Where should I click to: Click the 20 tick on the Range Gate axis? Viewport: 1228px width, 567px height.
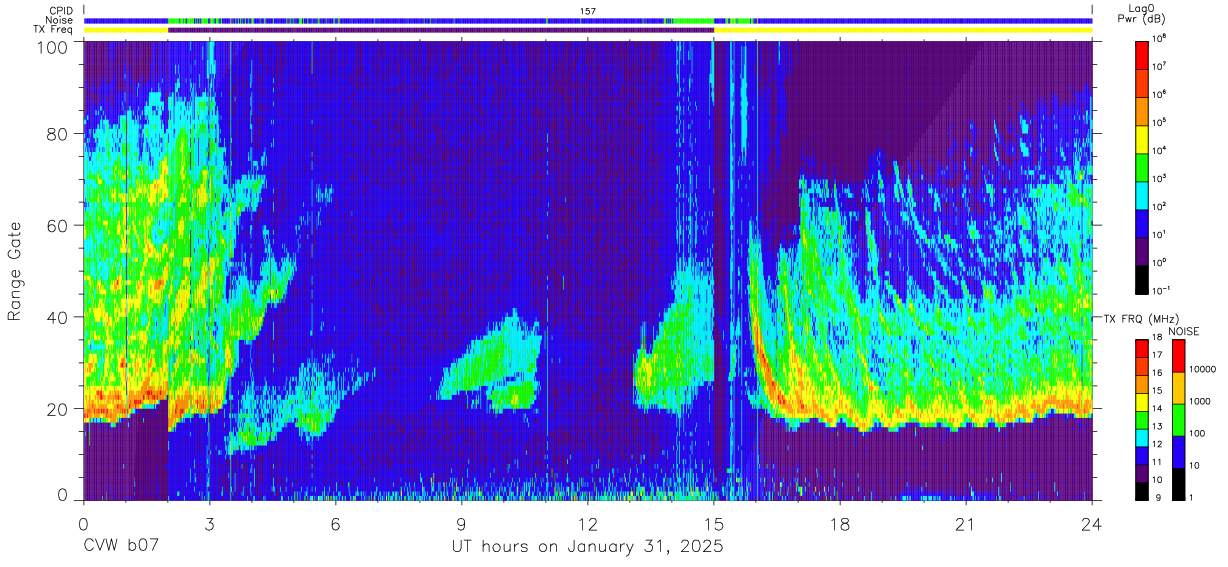point(59,409)
